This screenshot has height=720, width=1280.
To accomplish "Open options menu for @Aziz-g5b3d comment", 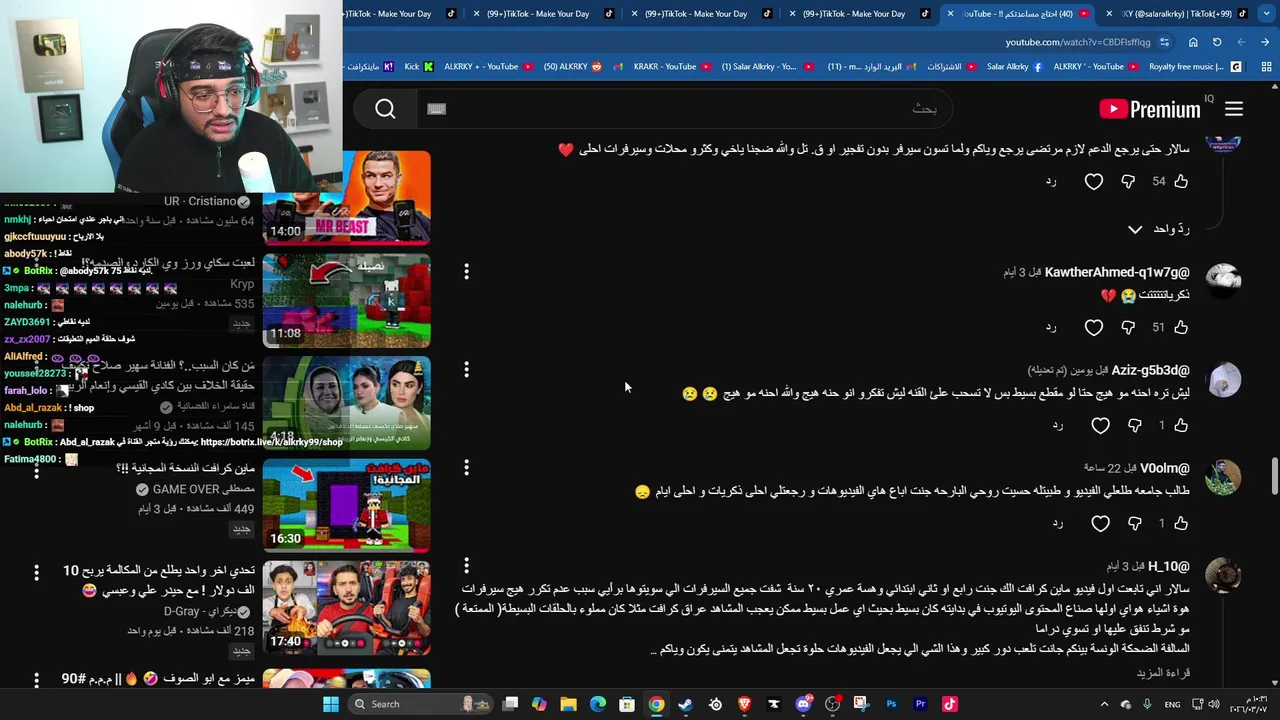I will pyautogui.click(x=466, y=370).
